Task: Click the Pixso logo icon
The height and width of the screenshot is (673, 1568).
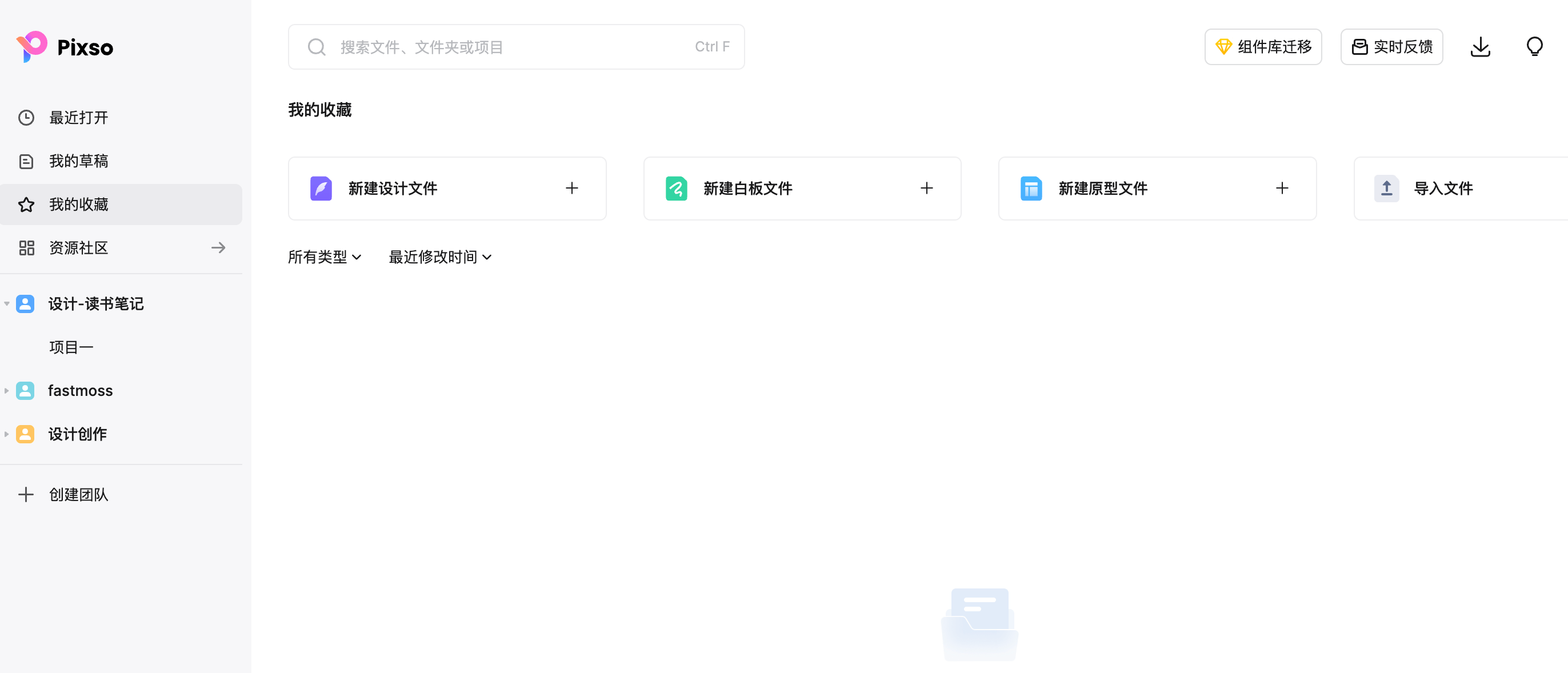Action: (x=31, y=47)
